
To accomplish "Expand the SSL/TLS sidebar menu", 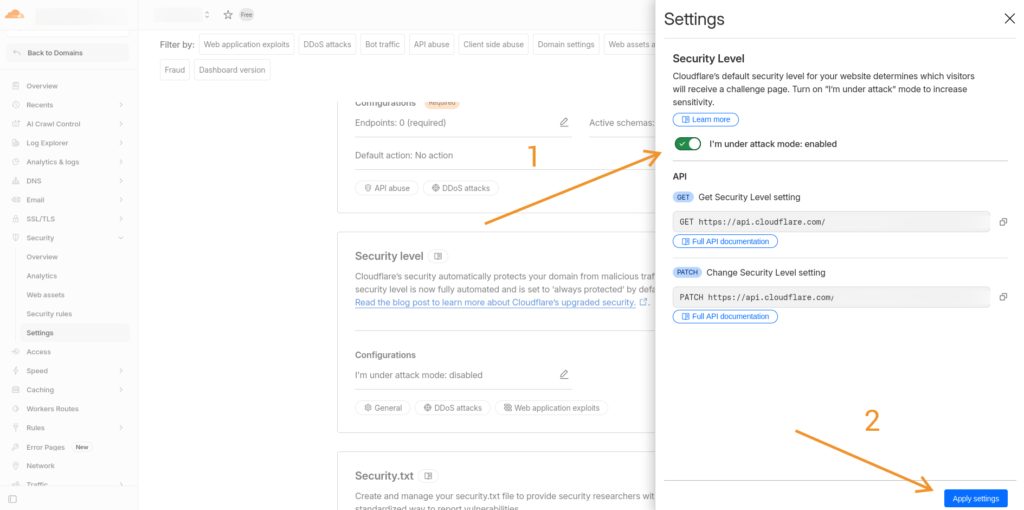I will pyautogui.click(x=121, y=219).
